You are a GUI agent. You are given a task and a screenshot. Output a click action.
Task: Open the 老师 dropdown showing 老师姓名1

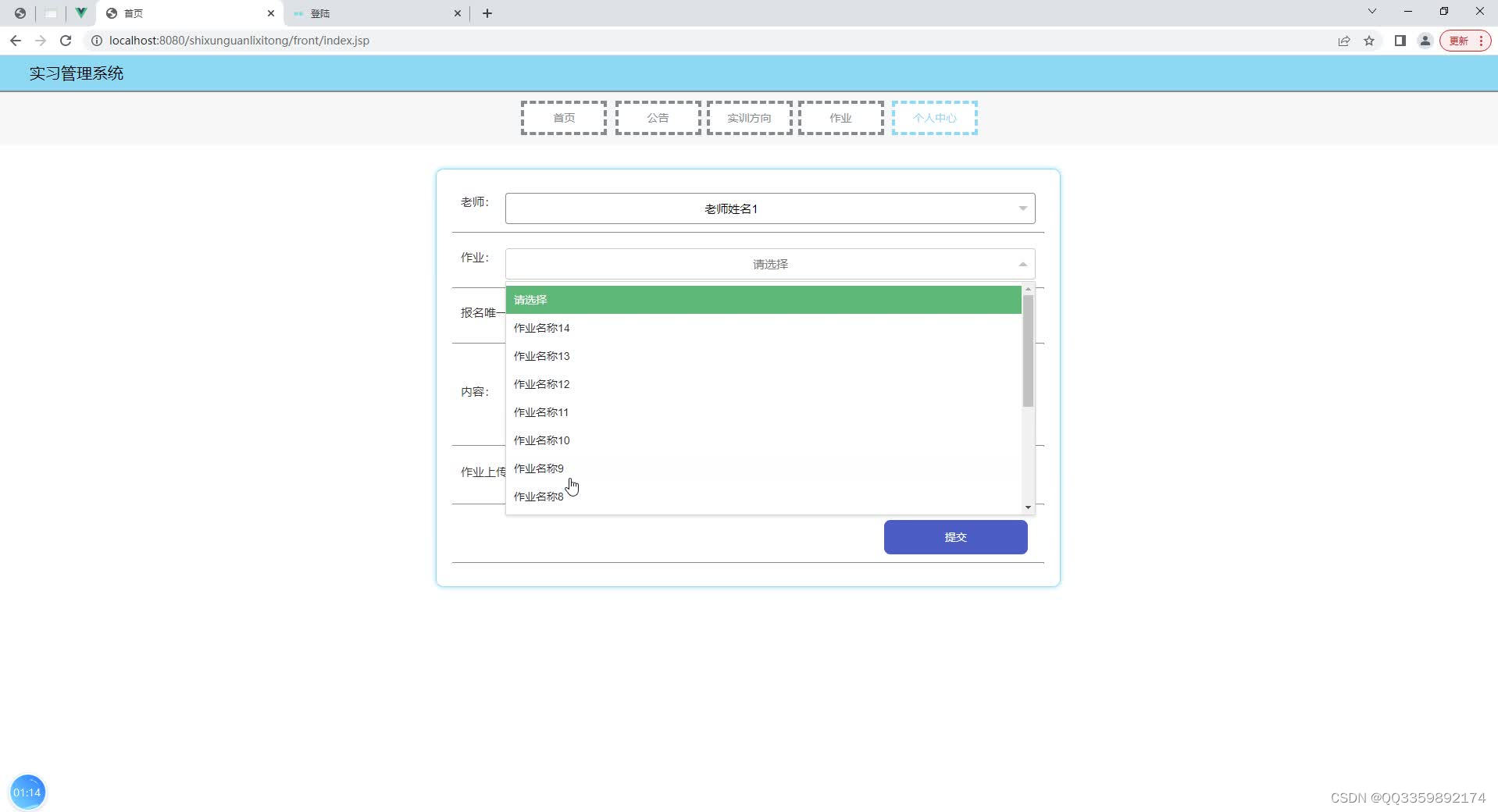coord(770,208)
